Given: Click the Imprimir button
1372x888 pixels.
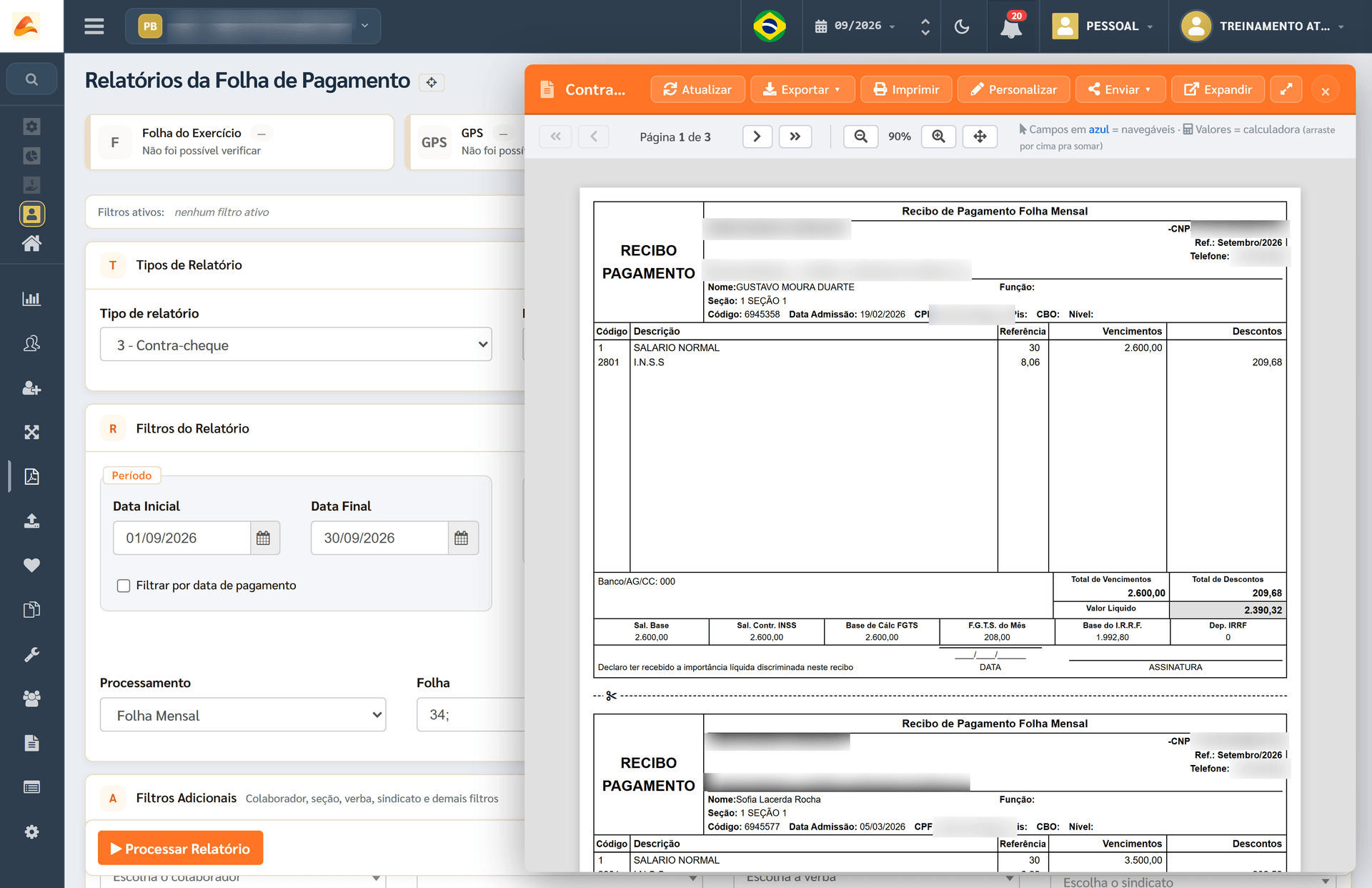Looking at the screenshot, I should (906, 89).
